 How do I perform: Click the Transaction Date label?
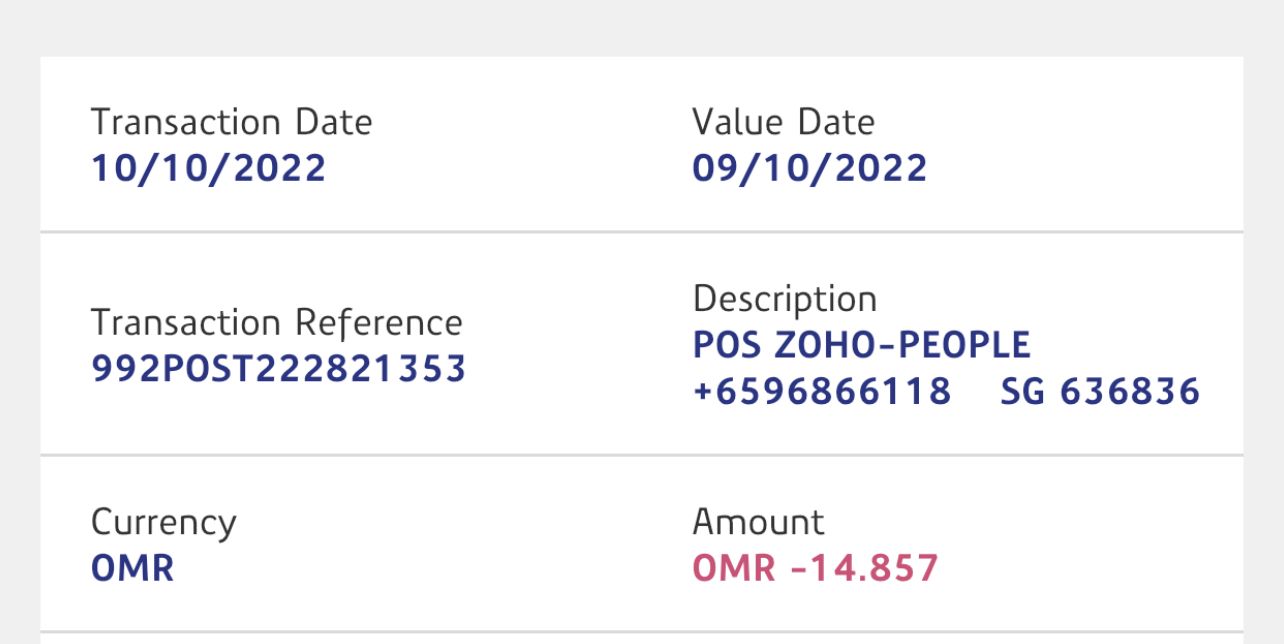tap(231, 122)
